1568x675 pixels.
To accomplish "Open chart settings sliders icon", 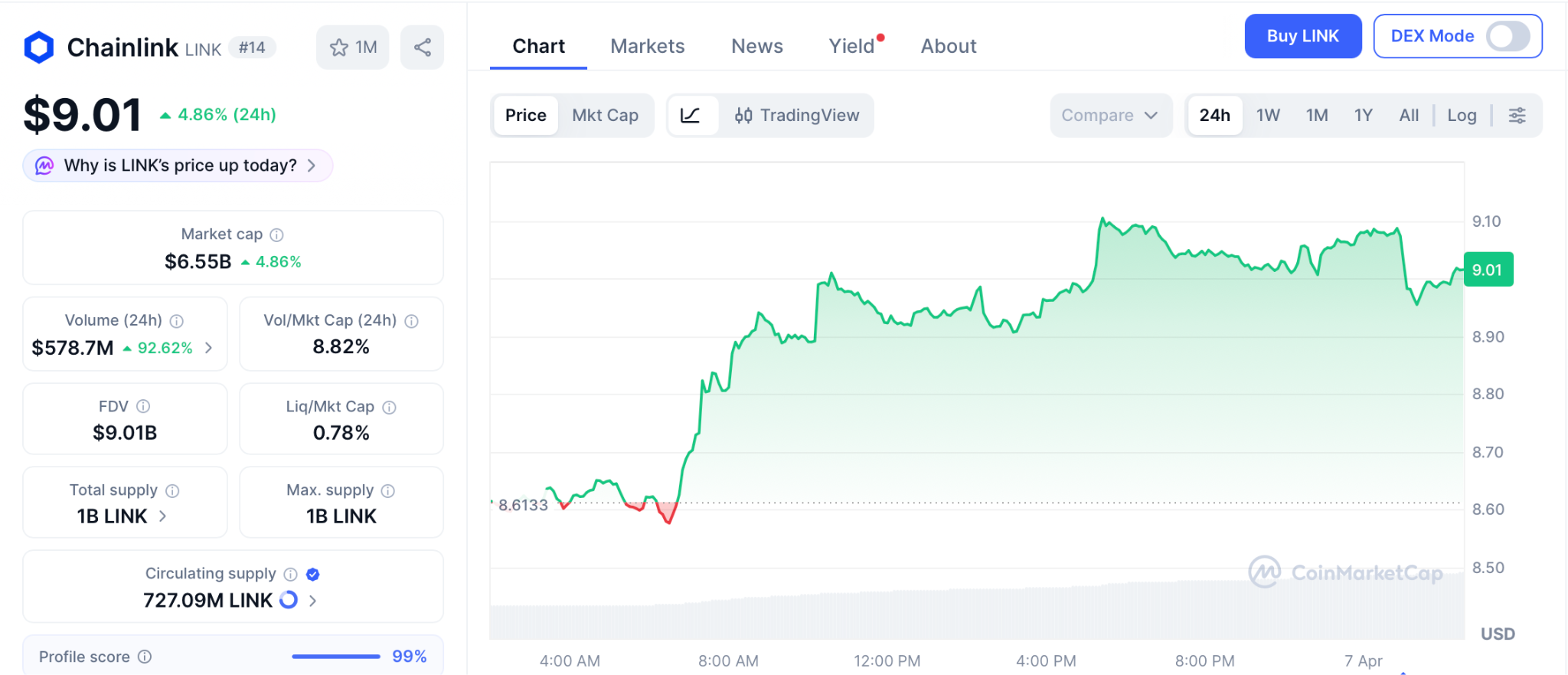I will 1517,116.
